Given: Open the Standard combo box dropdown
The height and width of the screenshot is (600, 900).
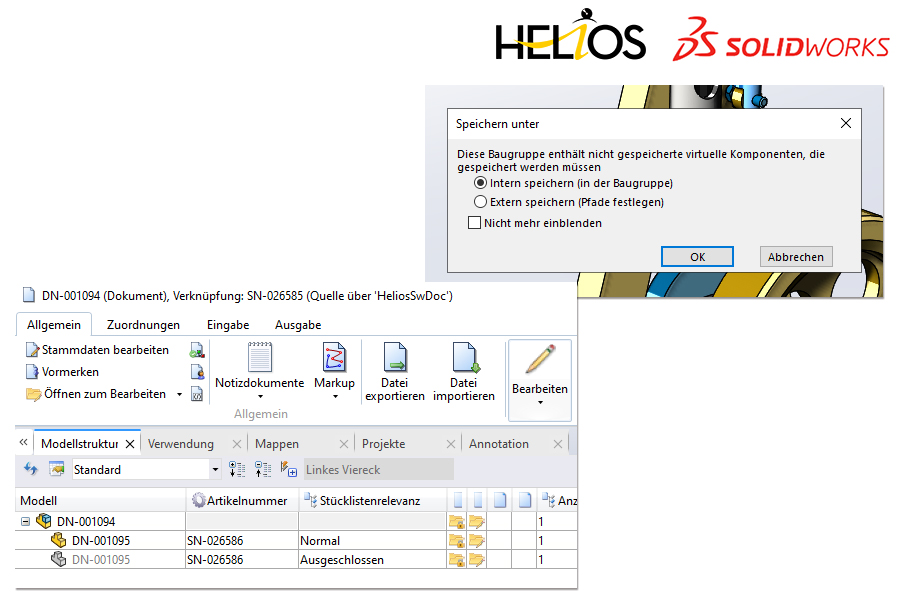Looking at the screenshot, I should 215,470.
